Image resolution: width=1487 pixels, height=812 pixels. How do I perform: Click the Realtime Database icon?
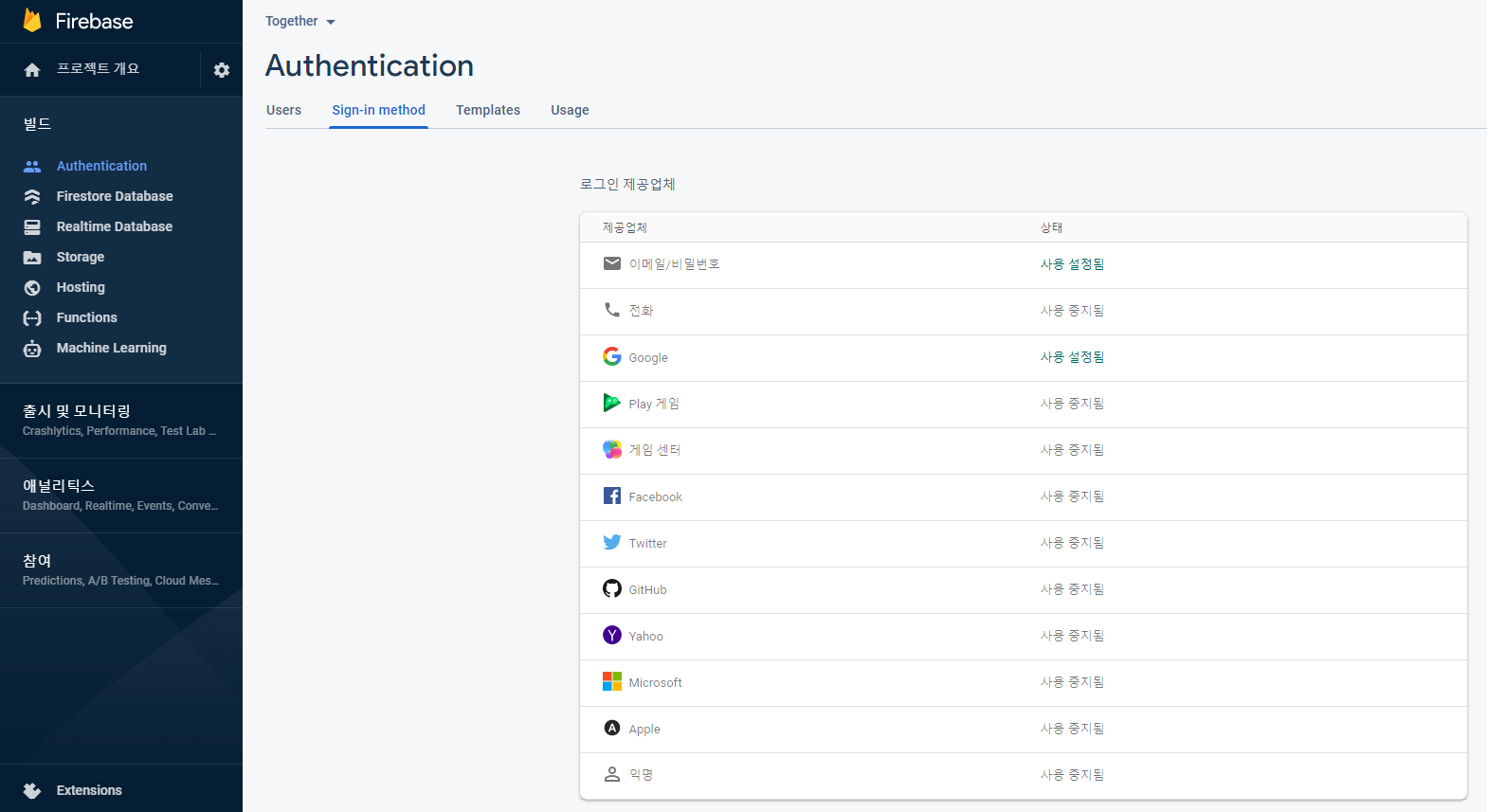[x=32, y=226]
